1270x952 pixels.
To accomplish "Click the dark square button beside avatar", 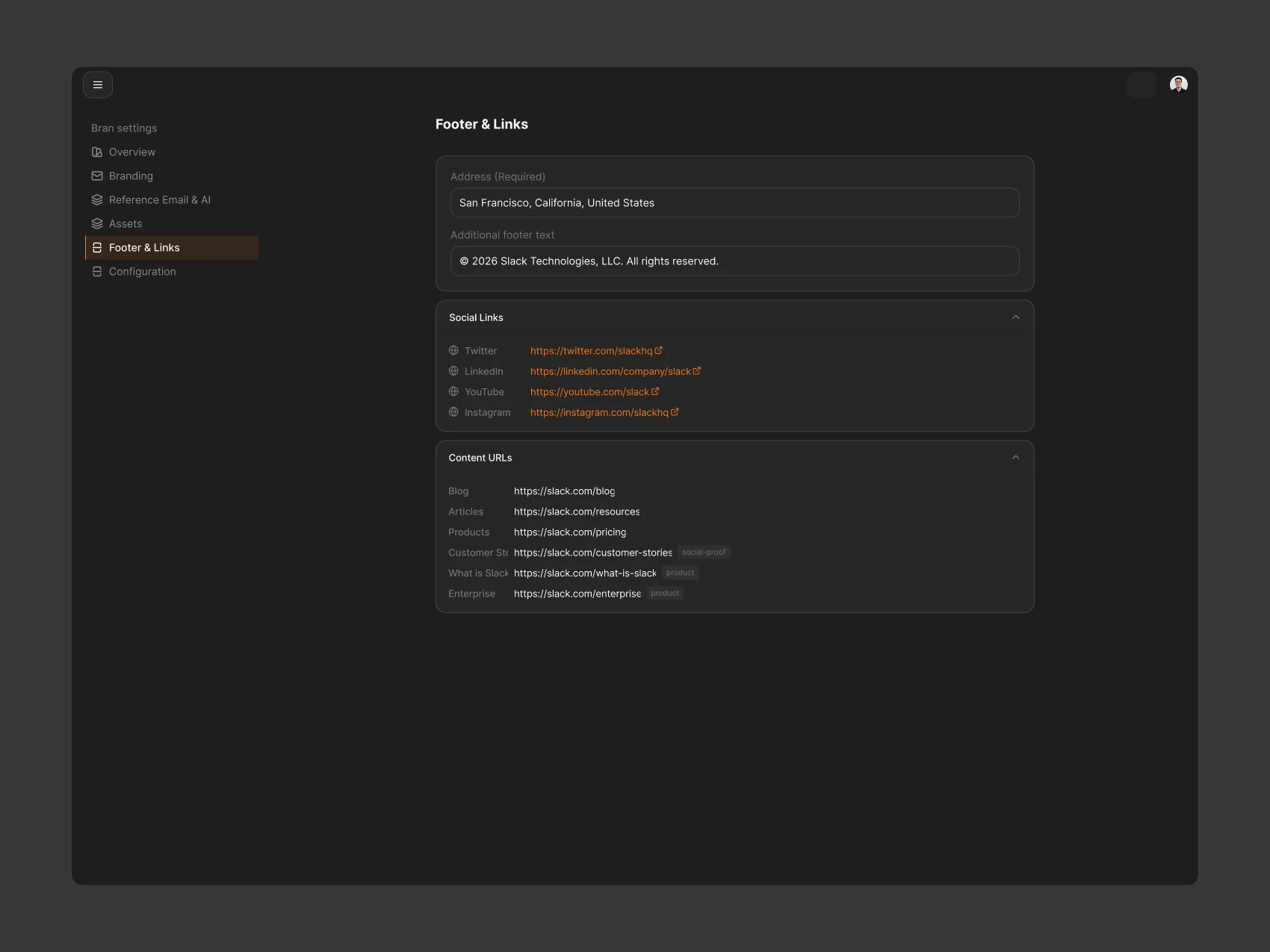I will click(x=1142, y=85).
